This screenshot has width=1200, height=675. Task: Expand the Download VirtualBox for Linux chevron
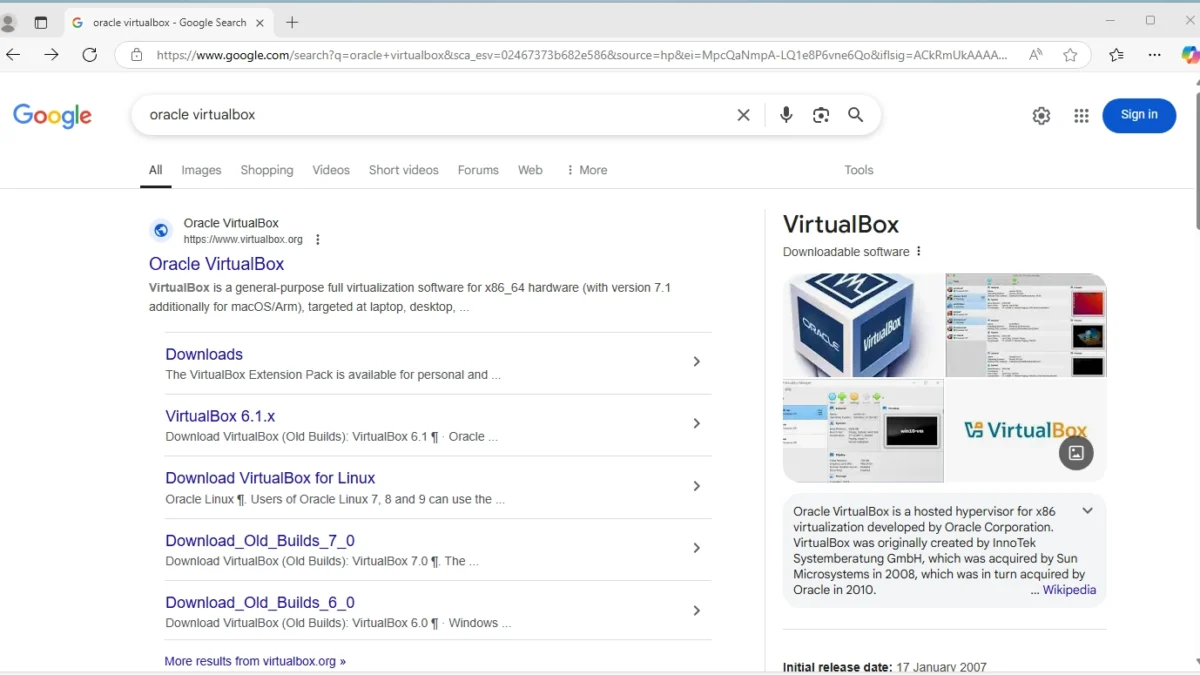(x=697, y=487)
